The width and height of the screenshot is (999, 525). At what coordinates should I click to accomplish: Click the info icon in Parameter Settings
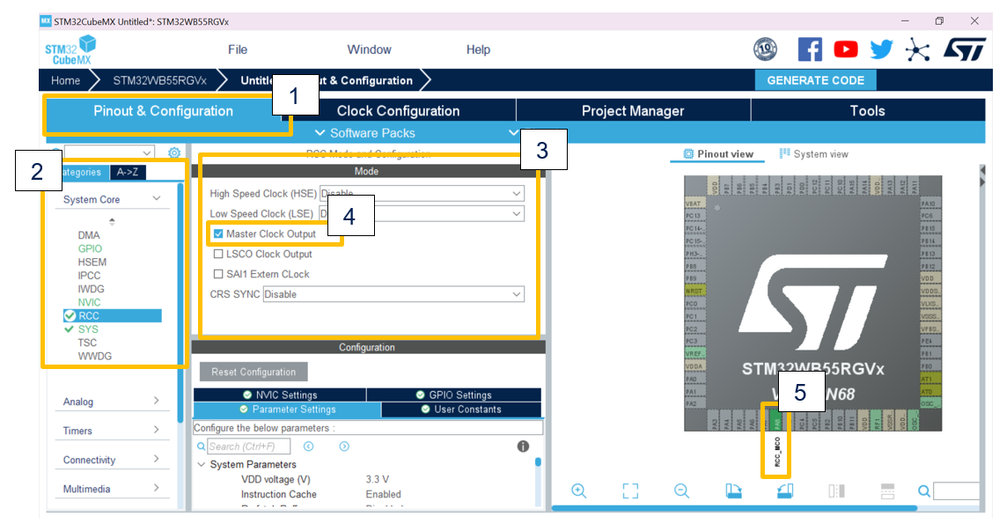pos(523,446)
